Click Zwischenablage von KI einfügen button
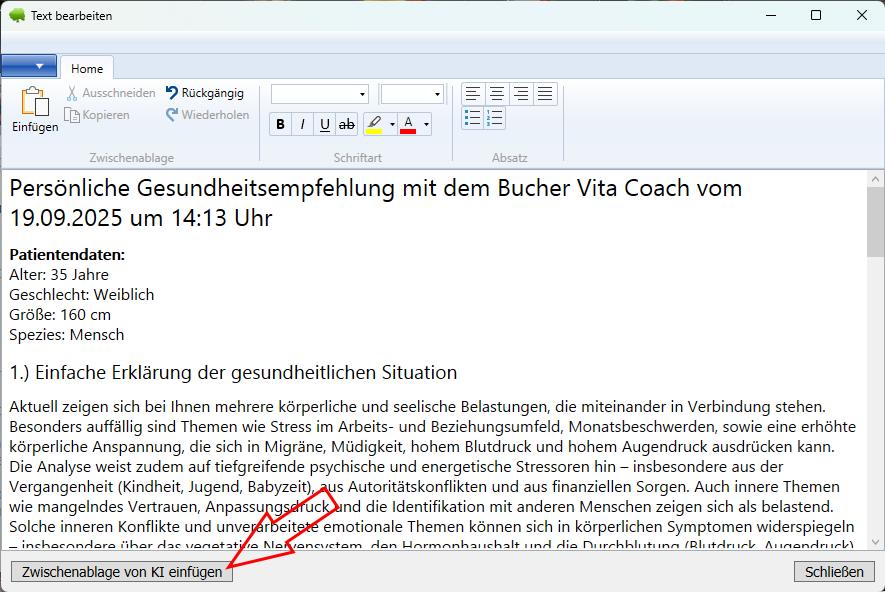 122,572
